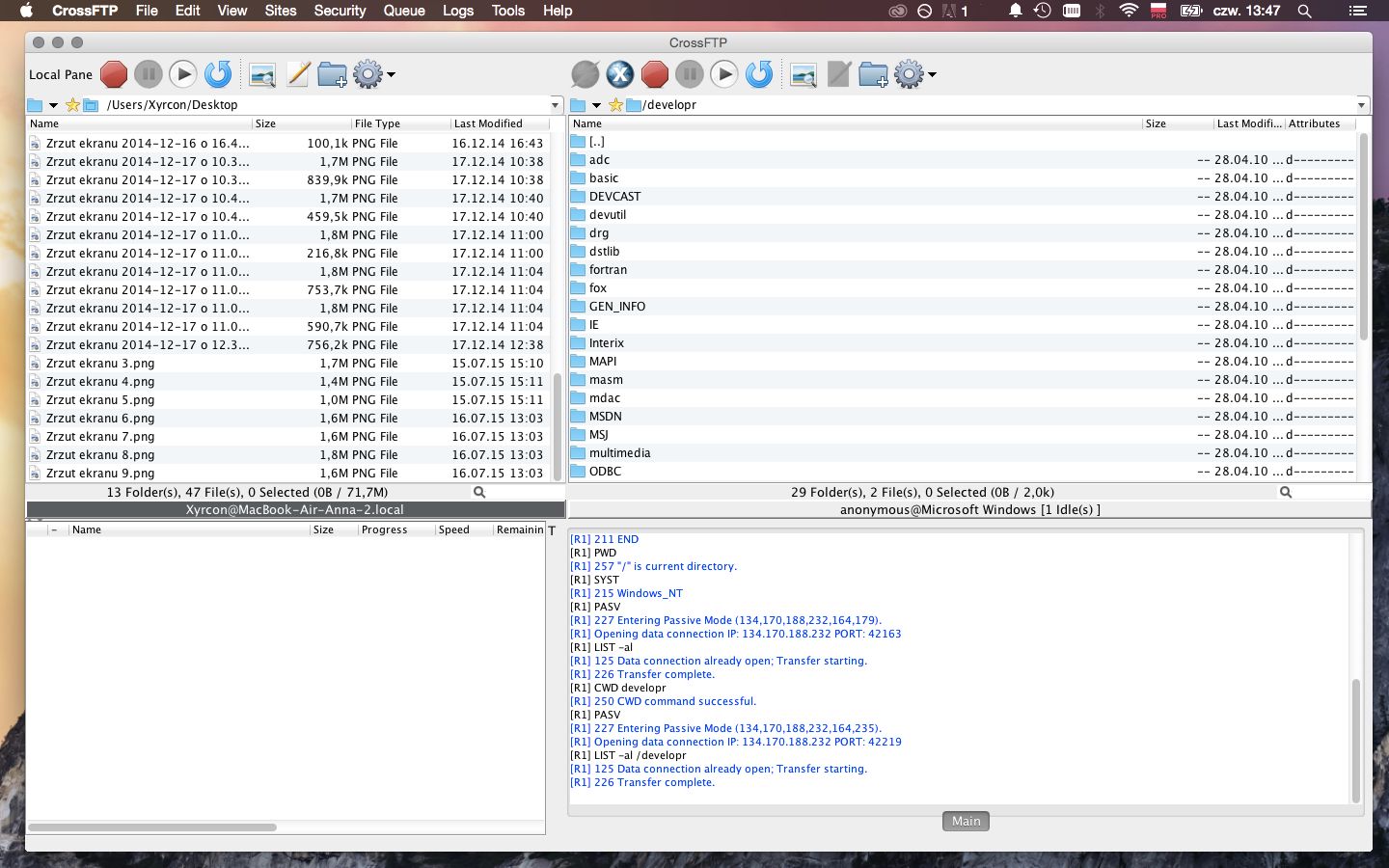Viewport: 1389px width, 868px height.
Task: Select the Zrzut ekranu 3.png file
Action: pos(100,364)
